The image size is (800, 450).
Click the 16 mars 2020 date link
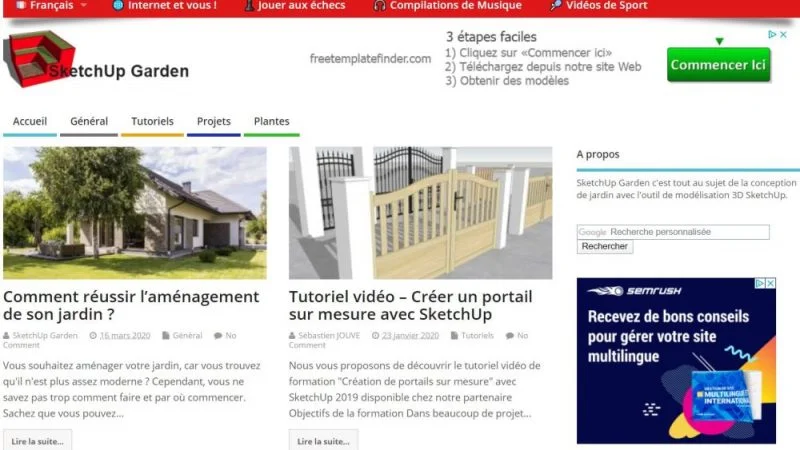(125, 335)
